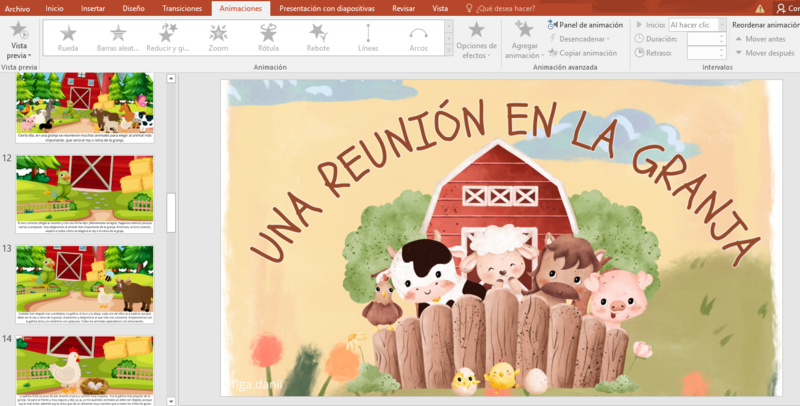The width and height of the screenshot is (800, 406).
Task: Switch to the Inicio tab
Action: tap(55, 8)
